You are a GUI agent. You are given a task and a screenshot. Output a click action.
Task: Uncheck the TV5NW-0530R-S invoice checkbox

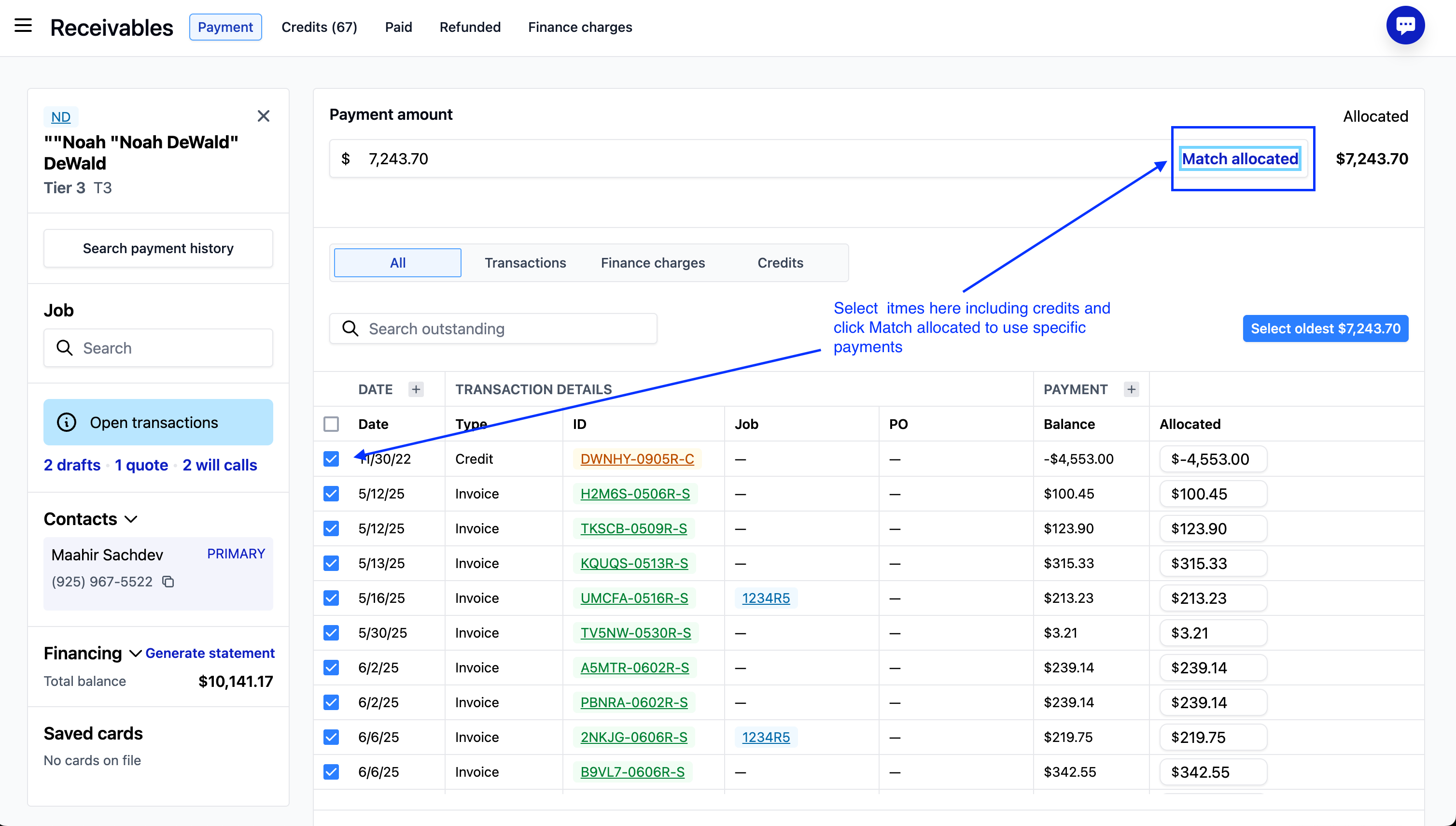(331, 633)
